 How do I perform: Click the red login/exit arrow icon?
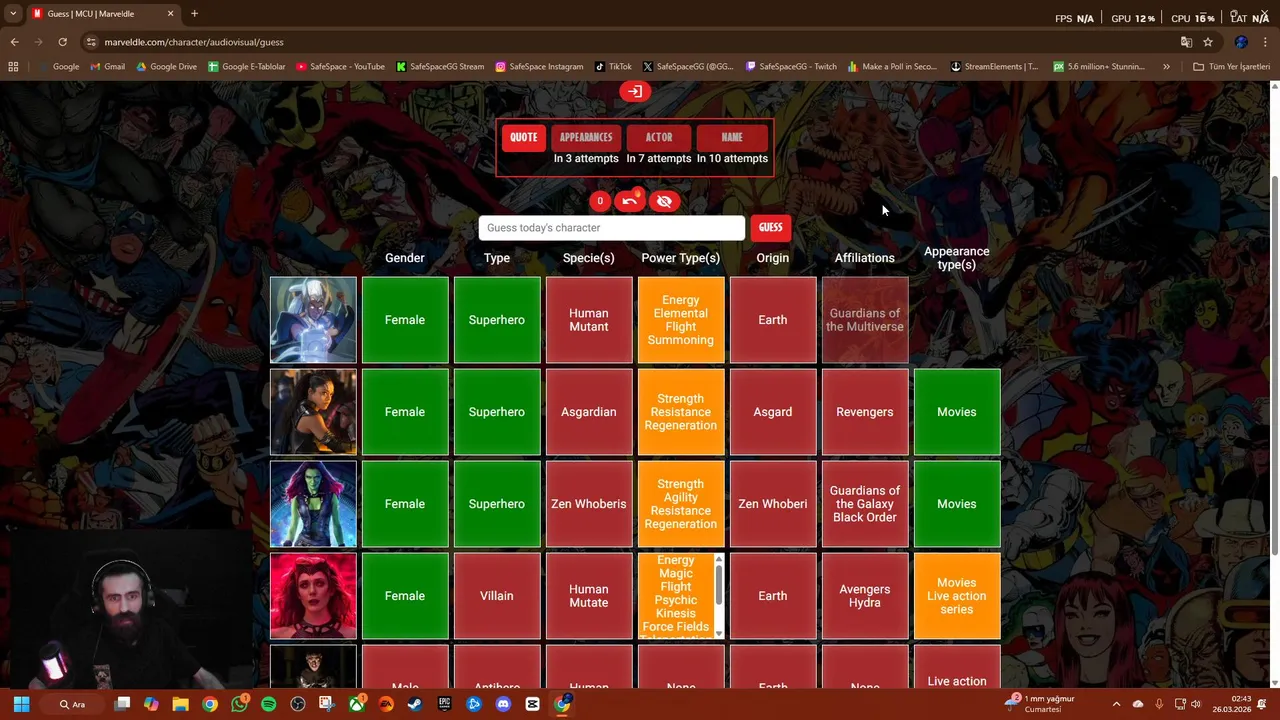tap(634, 91)
